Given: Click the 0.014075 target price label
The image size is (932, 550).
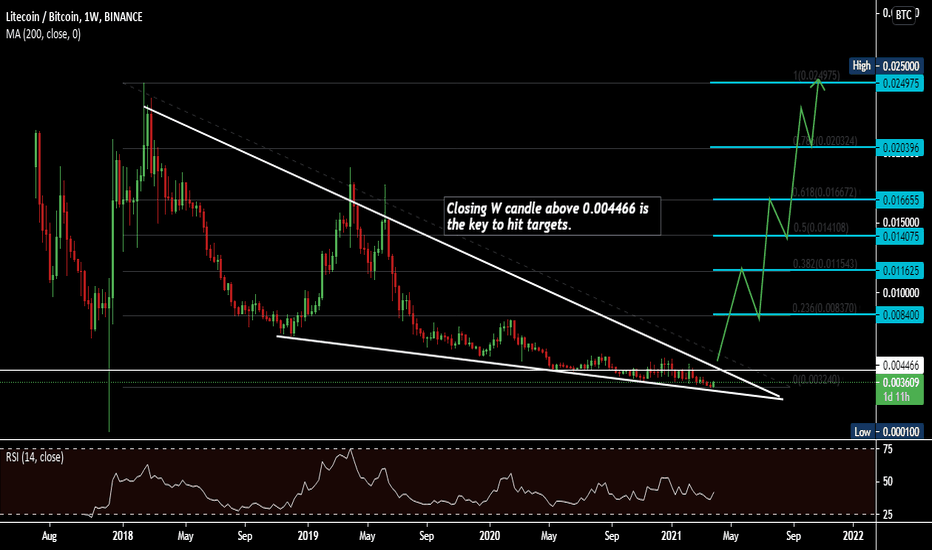Looking at the screenshot, I should point(900,236).
